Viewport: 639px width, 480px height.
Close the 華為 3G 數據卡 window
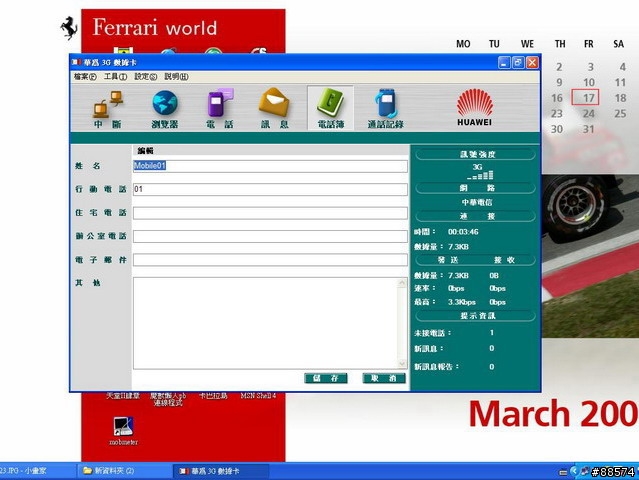point(532,63)
